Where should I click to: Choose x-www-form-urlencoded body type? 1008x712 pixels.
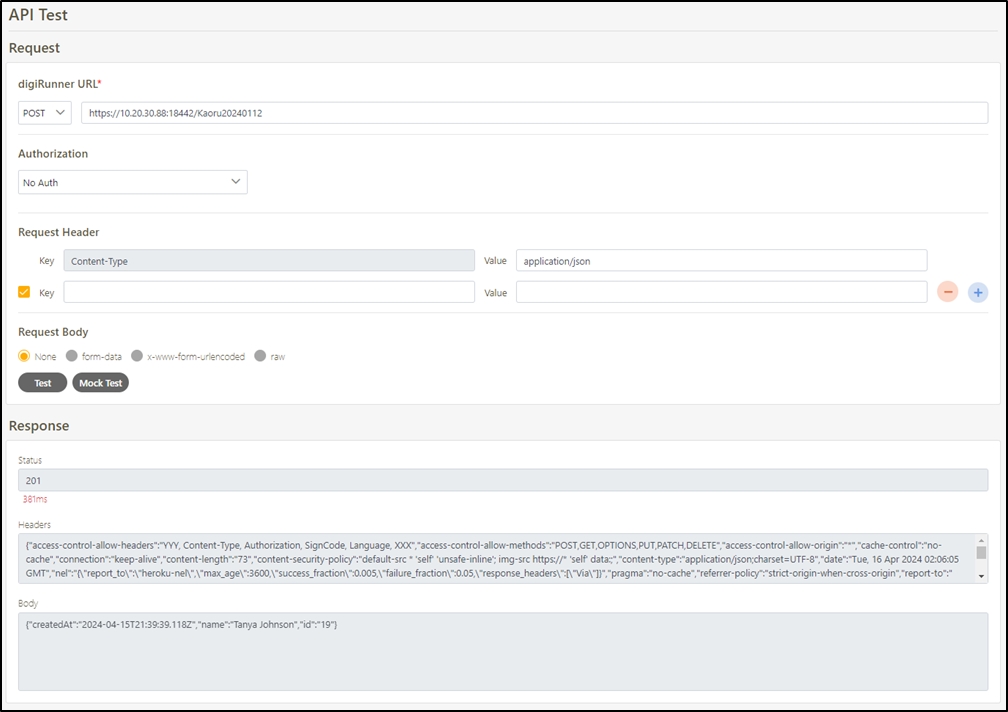pos(137,356)
